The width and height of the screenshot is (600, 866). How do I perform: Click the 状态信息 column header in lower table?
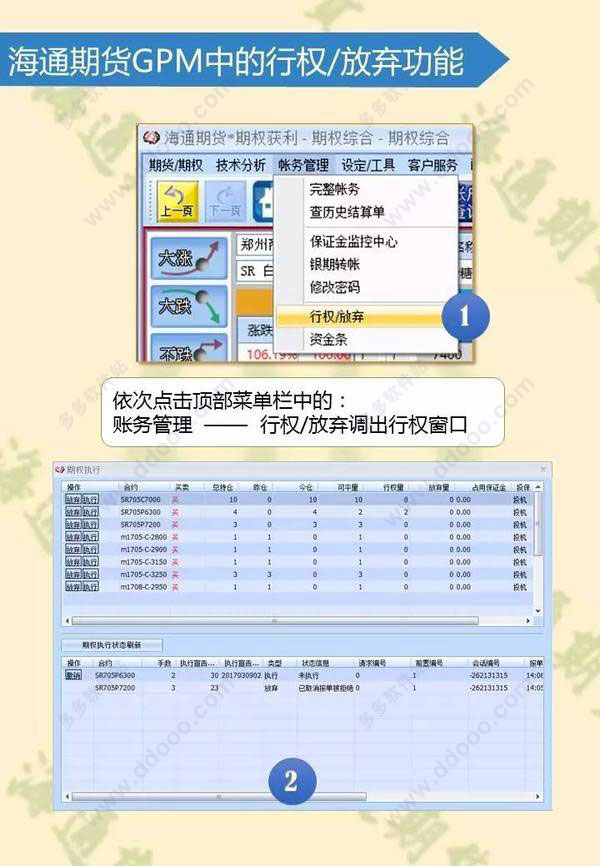pyautogui.click(x=315, y=663)
